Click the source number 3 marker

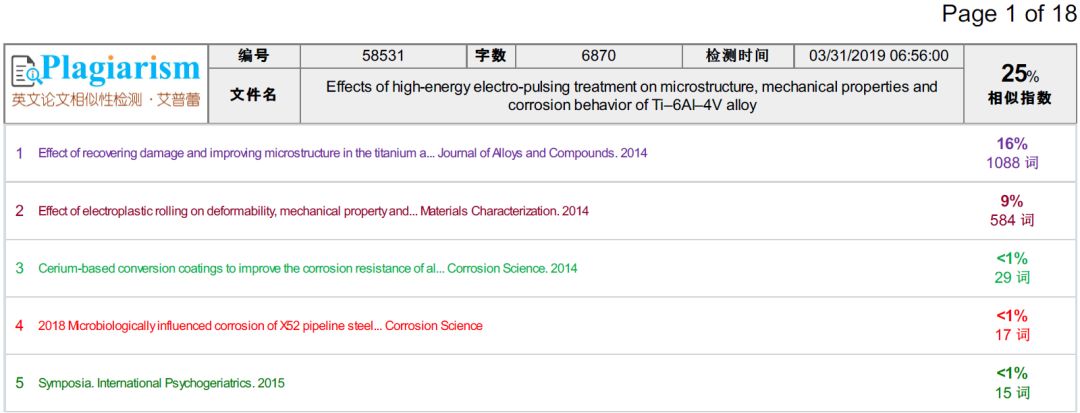(20, 268)
